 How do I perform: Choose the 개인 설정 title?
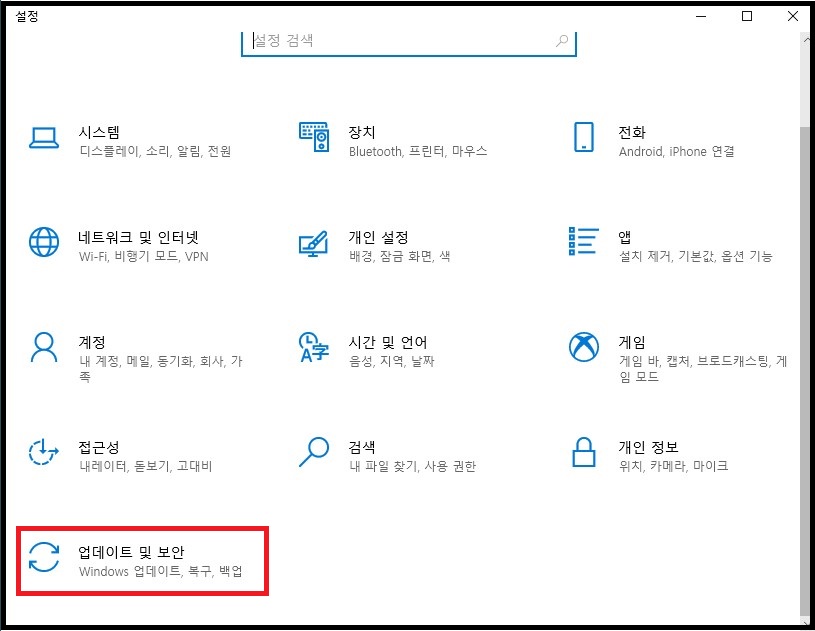378,238
